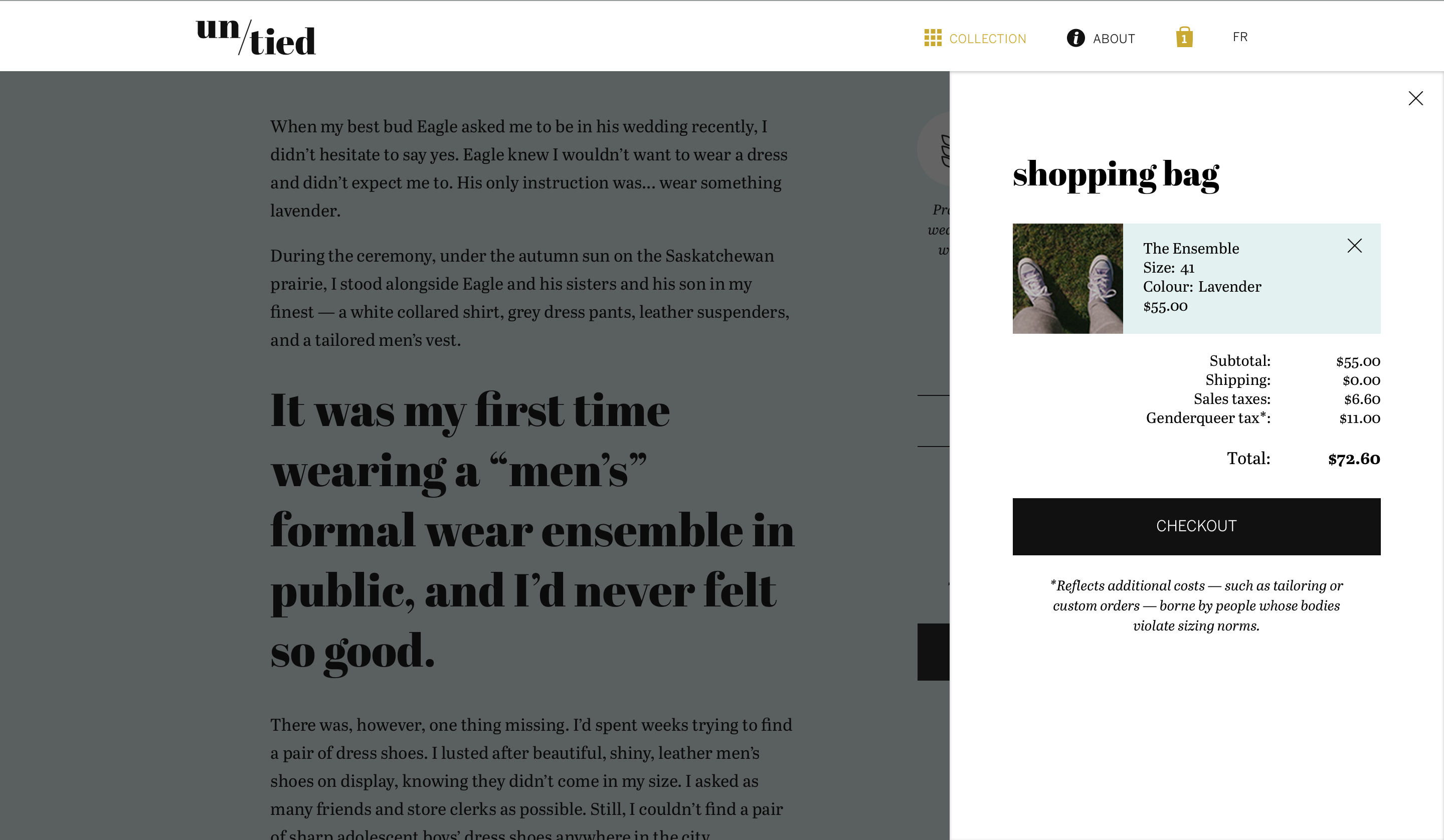Click the Size: 41 detail
The height and width of the screenshot is (840, 1444).
point(1168,268)
